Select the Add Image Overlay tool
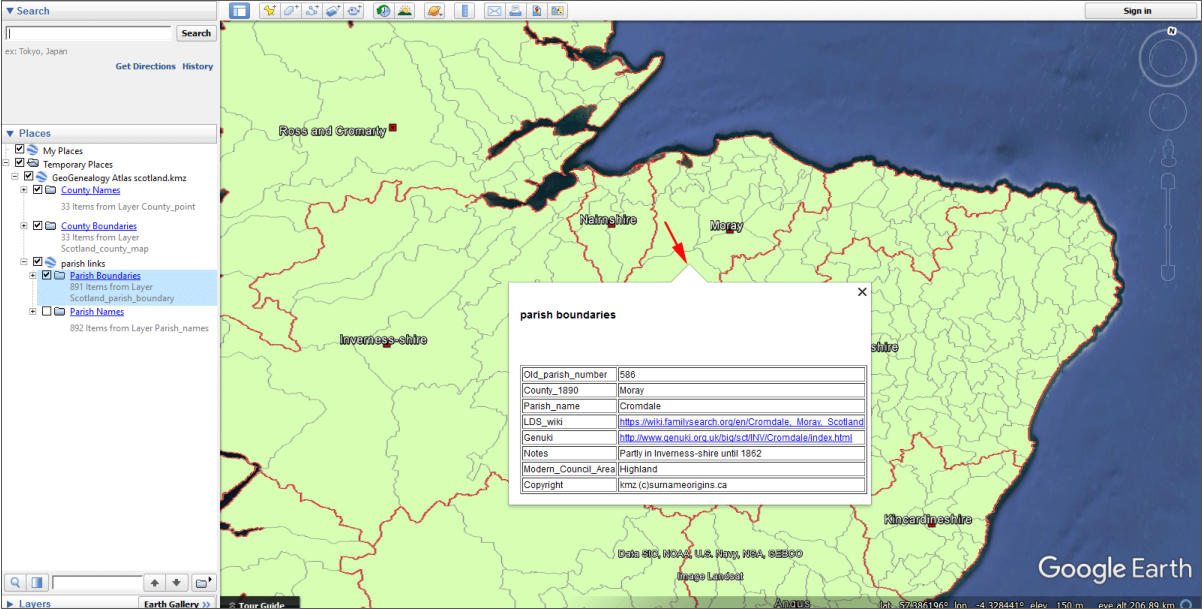Screen dimensions: 1202x609 click(334, 11)
